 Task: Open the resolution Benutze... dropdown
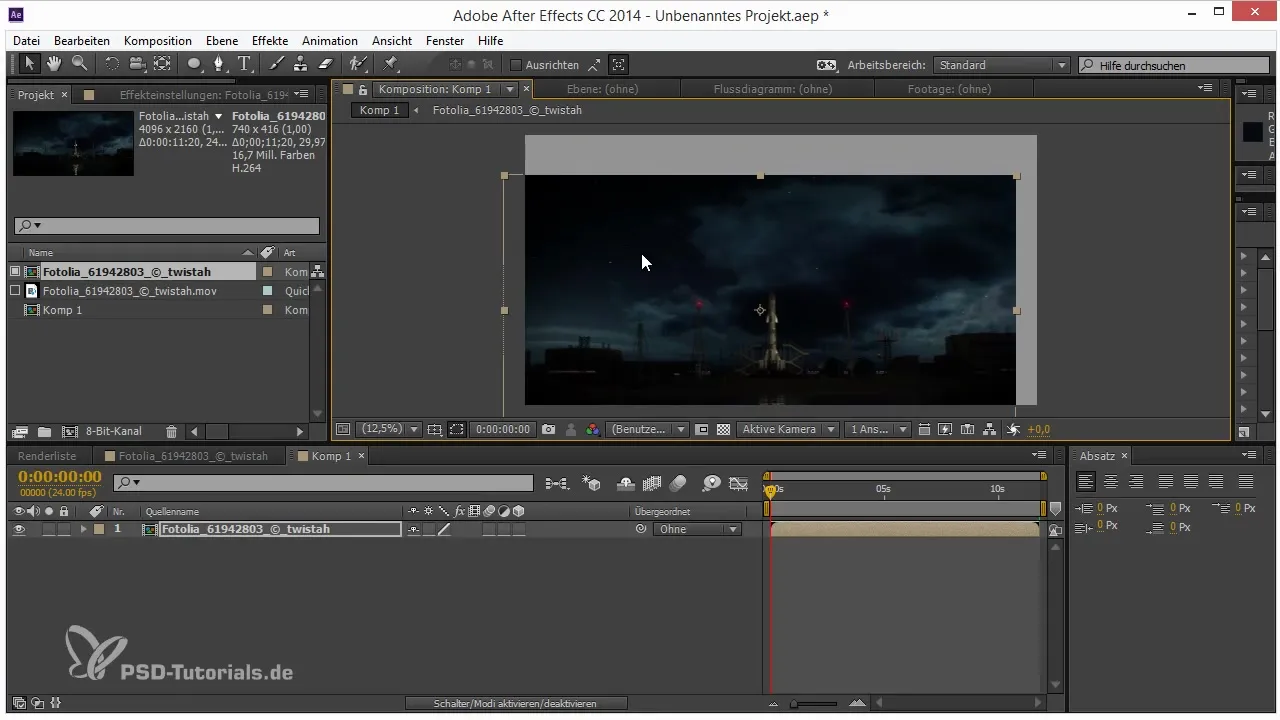[647, 429]
